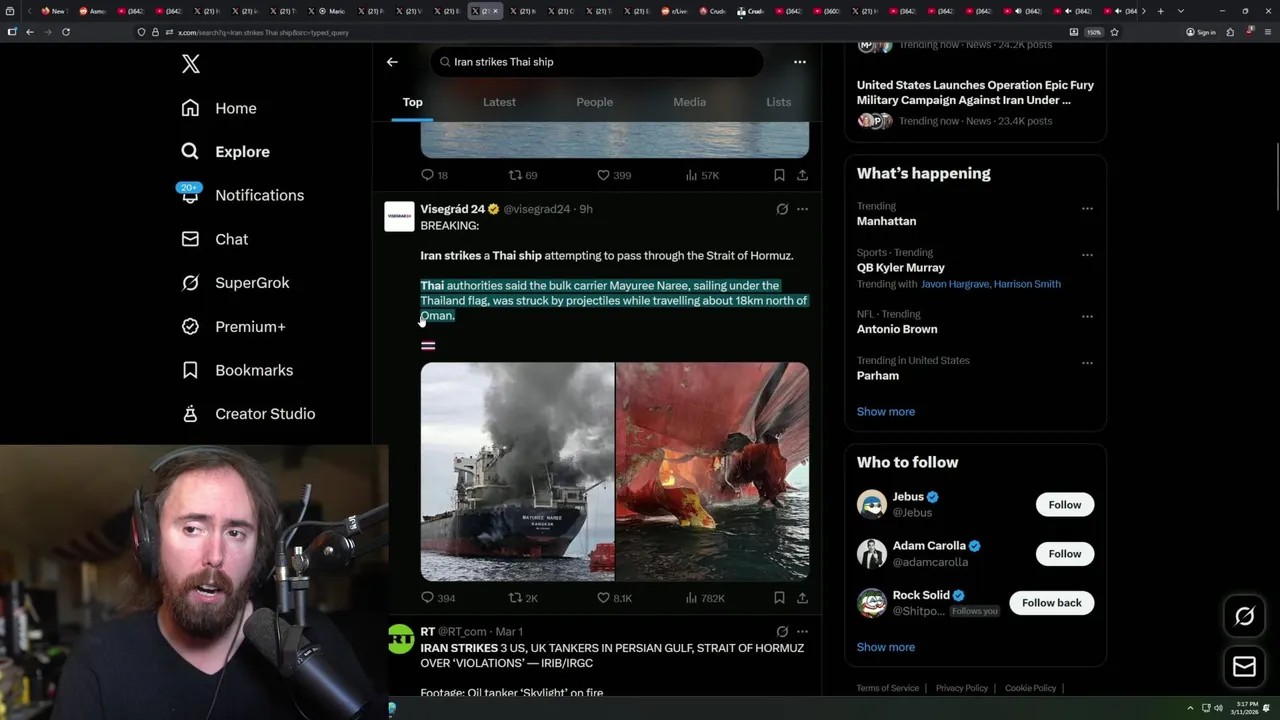
Task: Follow back Rock Solid account
Action: 1052,603
